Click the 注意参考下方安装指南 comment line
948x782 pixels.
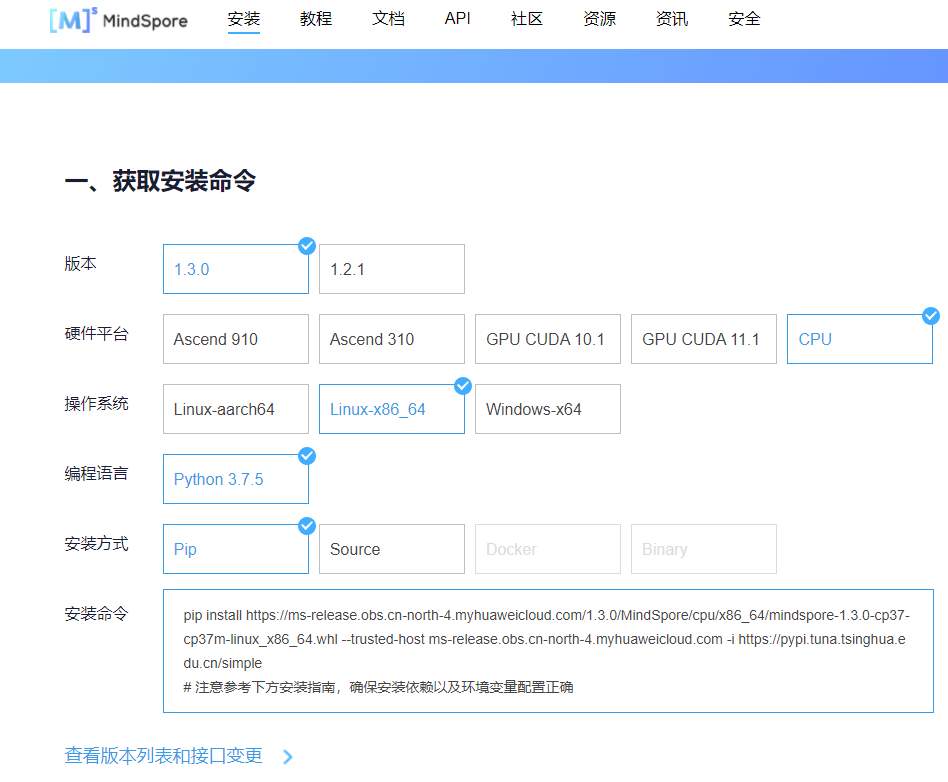(378, 688)
